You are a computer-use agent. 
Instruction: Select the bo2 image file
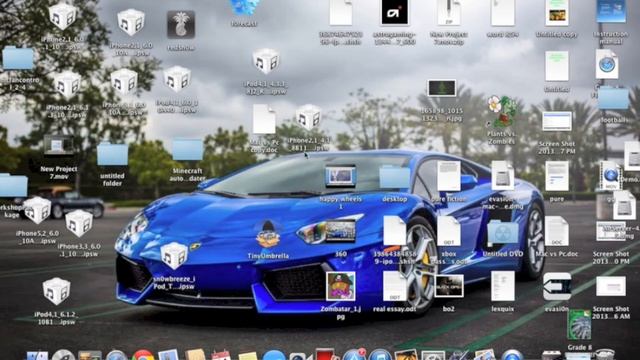point(449,286)
